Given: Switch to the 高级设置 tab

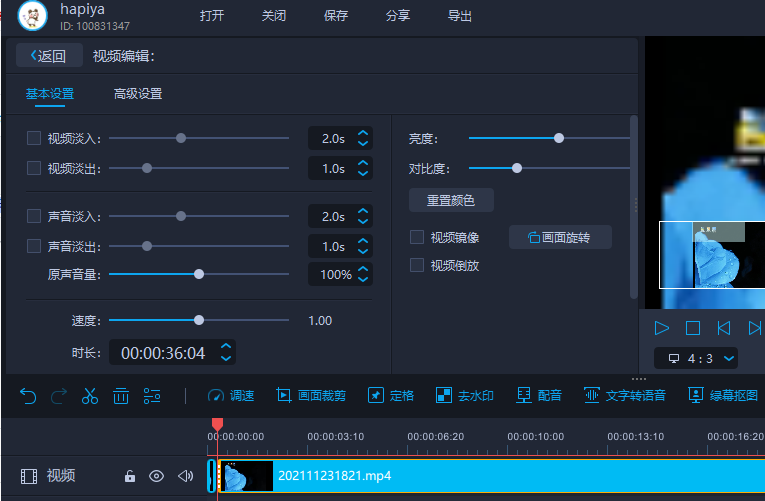Looking at the screenshot, I should point(138,93).
